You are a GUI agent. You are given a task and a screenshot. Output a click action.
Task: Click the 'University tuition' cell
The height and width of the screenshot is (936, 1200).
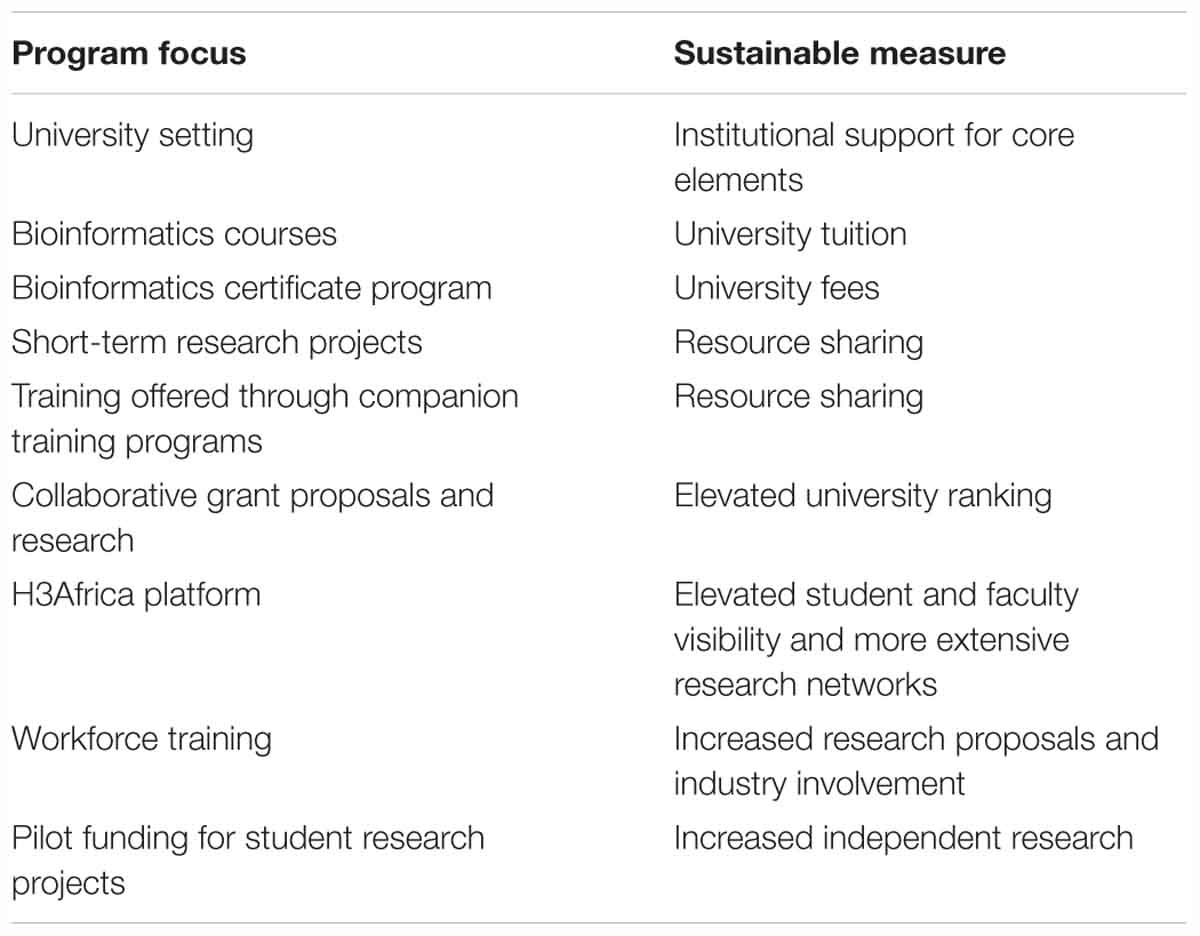pos(790,234)
